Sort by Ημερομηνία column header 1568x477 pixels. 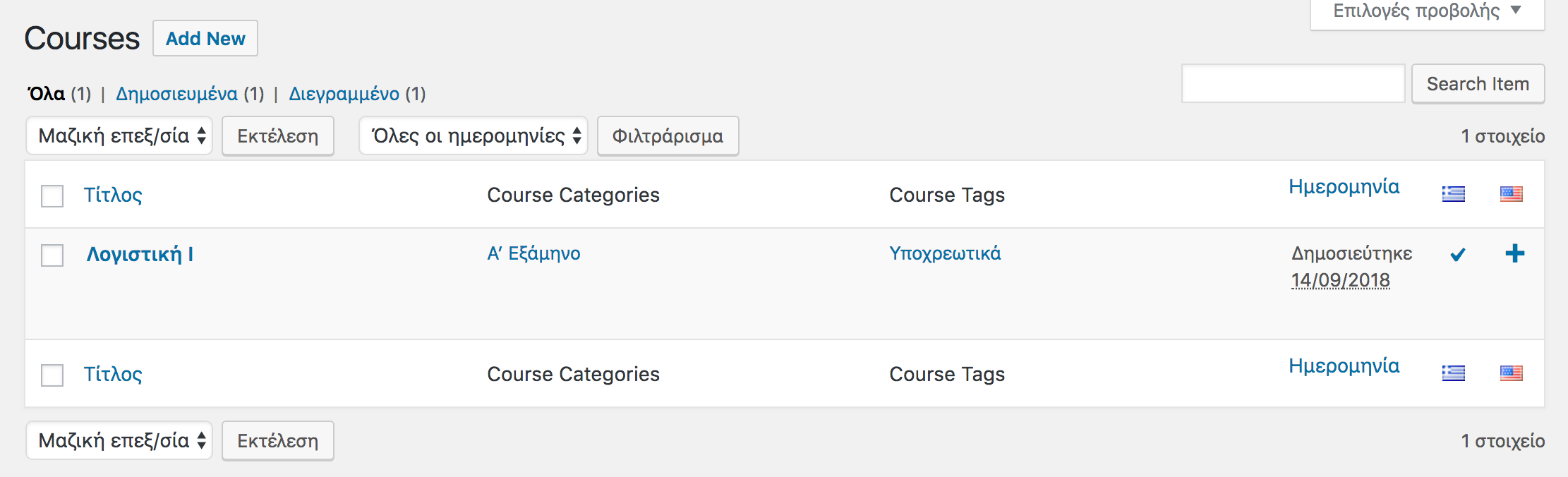[x=1344, y=187]
